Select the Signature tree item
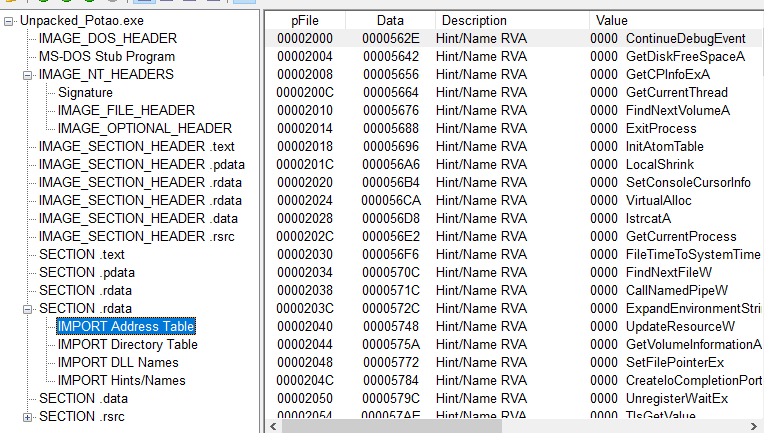The height and width of the screenshot is (433, 764). point(85,93)
